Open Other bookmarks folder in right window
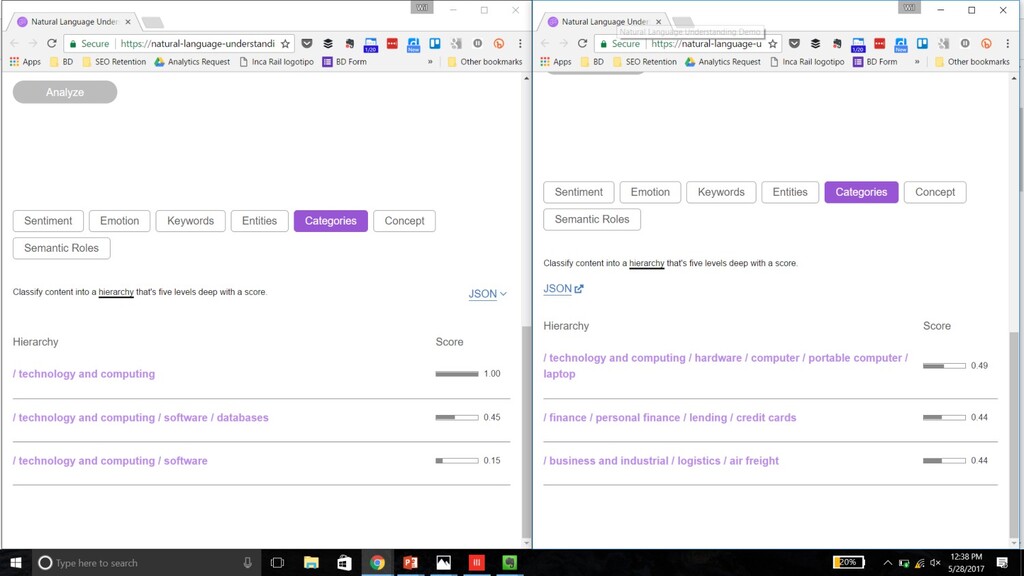This screenshot has width=1024, height=576. pos(972,62)
